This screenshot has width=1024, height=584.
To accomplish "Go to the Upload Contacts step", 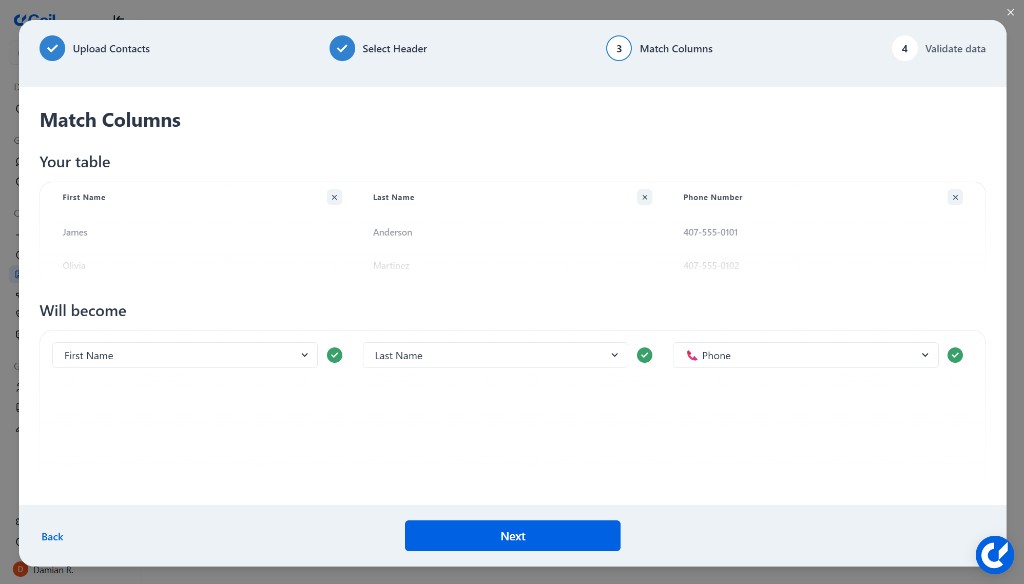I will click(111, 48).
